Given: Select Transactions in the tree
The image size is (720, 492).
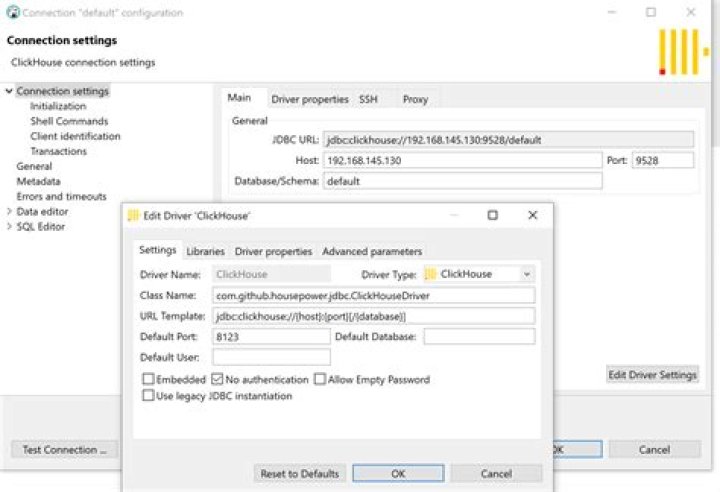Looking at the screenshot, I should coord(58,151).
